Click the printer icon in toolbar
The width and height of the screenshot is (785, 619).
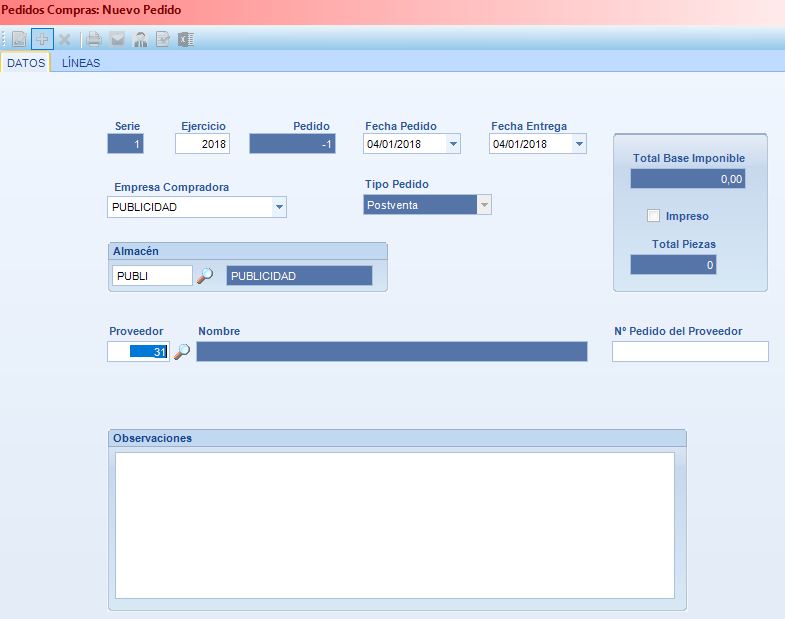pyautogui.click(x=94, y=40)
